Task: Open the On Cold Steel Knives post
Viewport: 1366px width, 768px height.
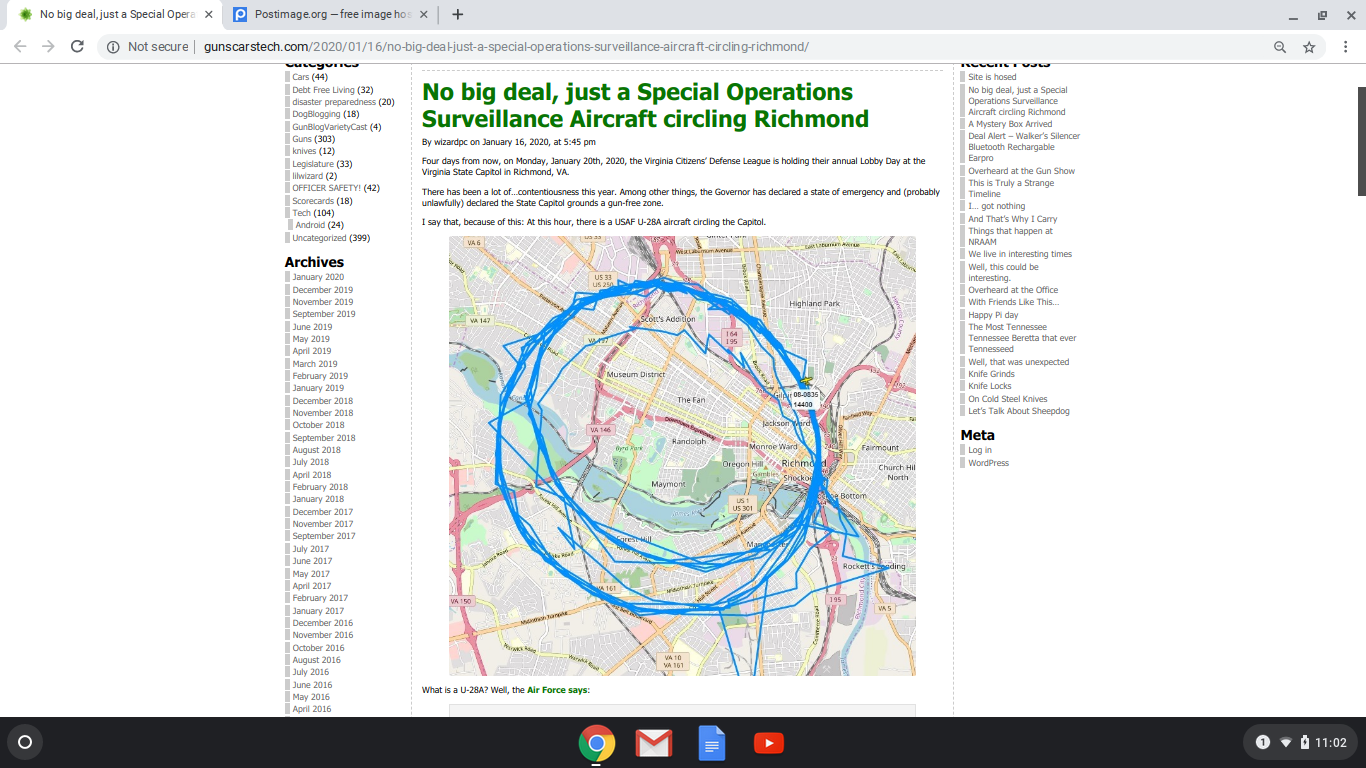Action: click(1007, 399)
